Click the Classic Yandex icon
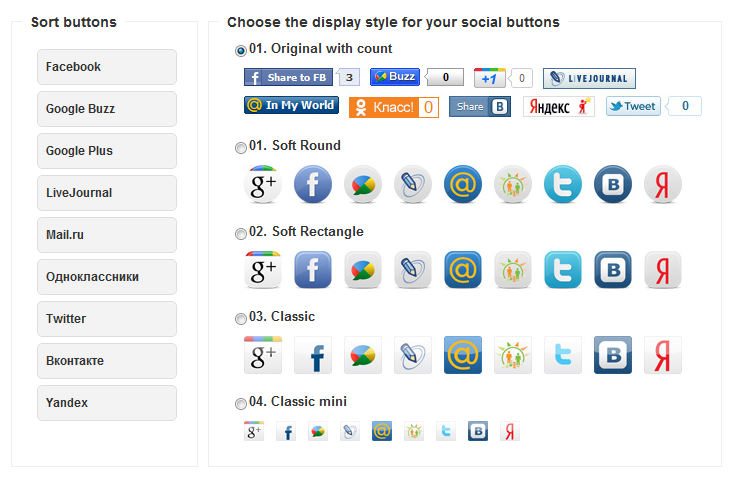 (x=663, y=355)
